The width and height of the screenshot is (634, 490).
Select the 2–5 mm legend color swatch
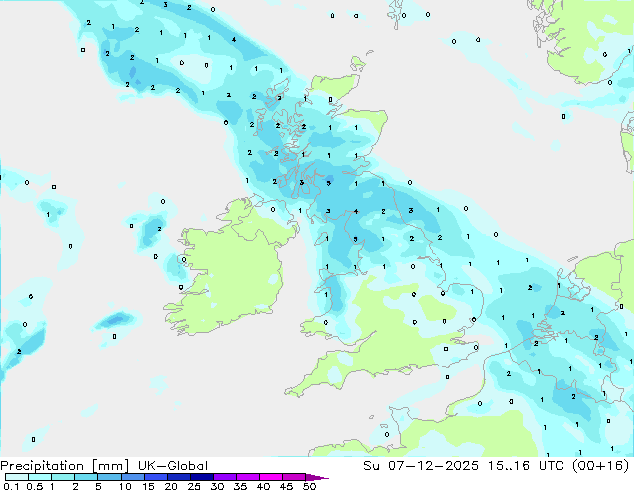(x=86, y=477)
